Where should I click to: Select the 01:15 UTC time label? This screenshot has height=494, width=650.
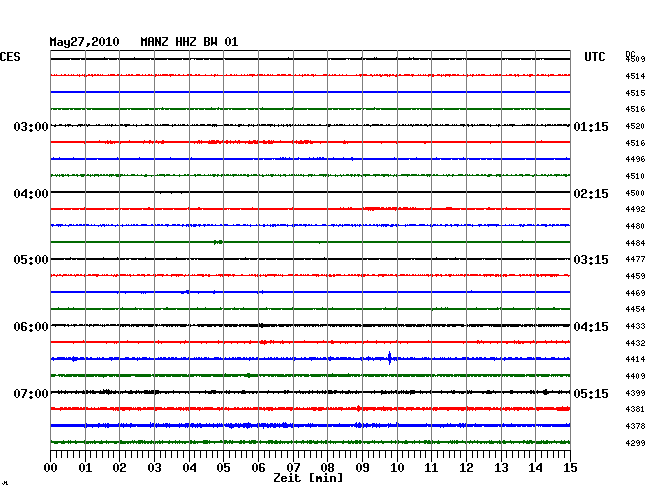tap(591, 127)
